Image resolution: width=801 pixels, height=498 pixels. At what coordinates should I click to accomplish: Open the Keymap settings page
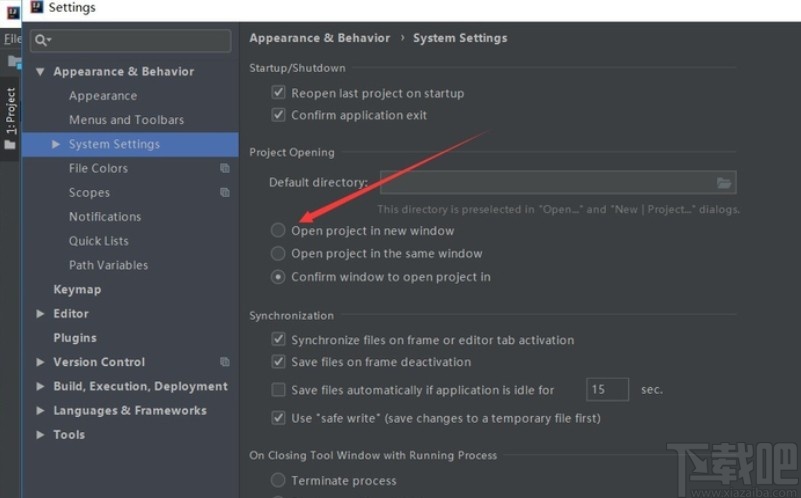coord(77,289)
